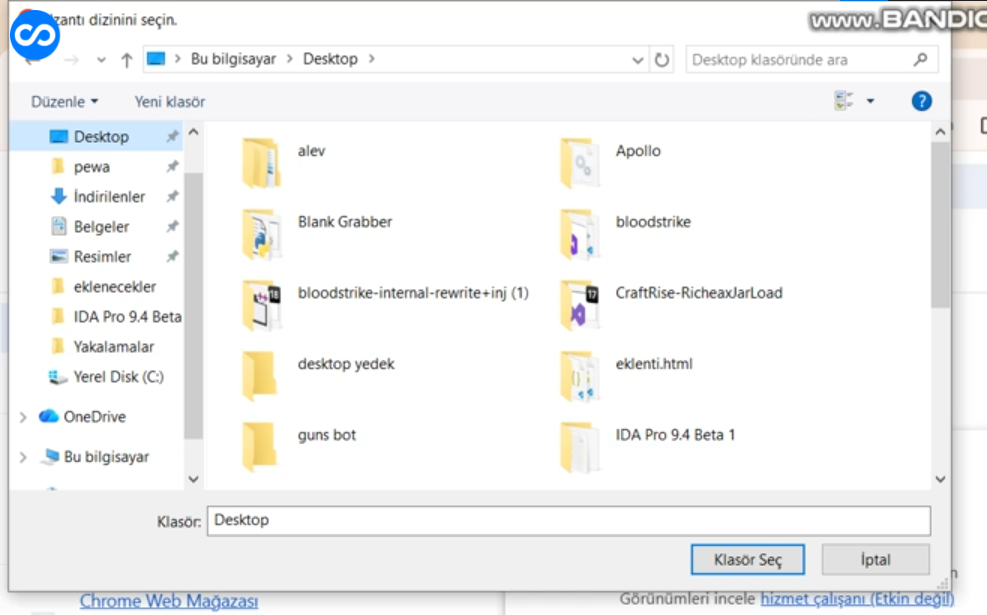This screenshot has width=987, height=615.
Task: Expand the address bar history dropdown
Action: (638, 60)
